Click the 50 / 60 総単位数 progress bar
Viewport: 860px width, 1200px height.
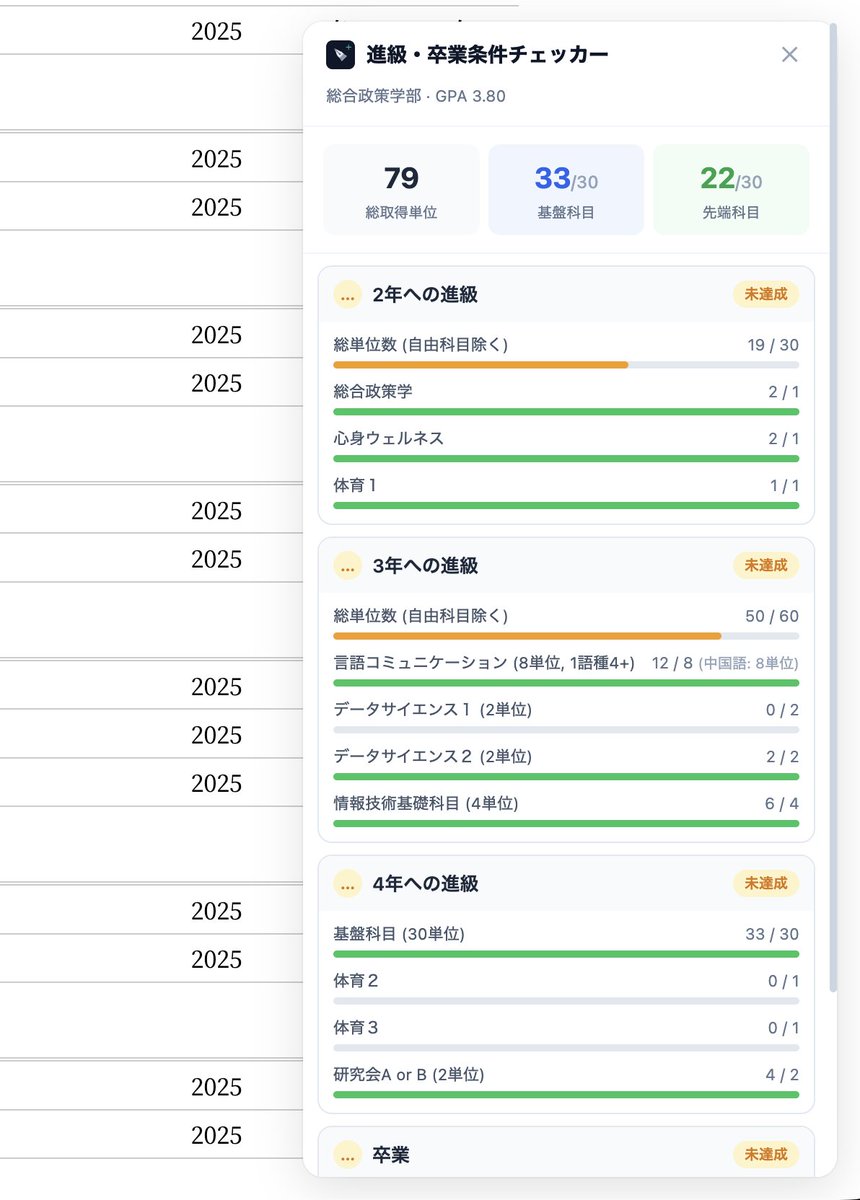point(566,636)
